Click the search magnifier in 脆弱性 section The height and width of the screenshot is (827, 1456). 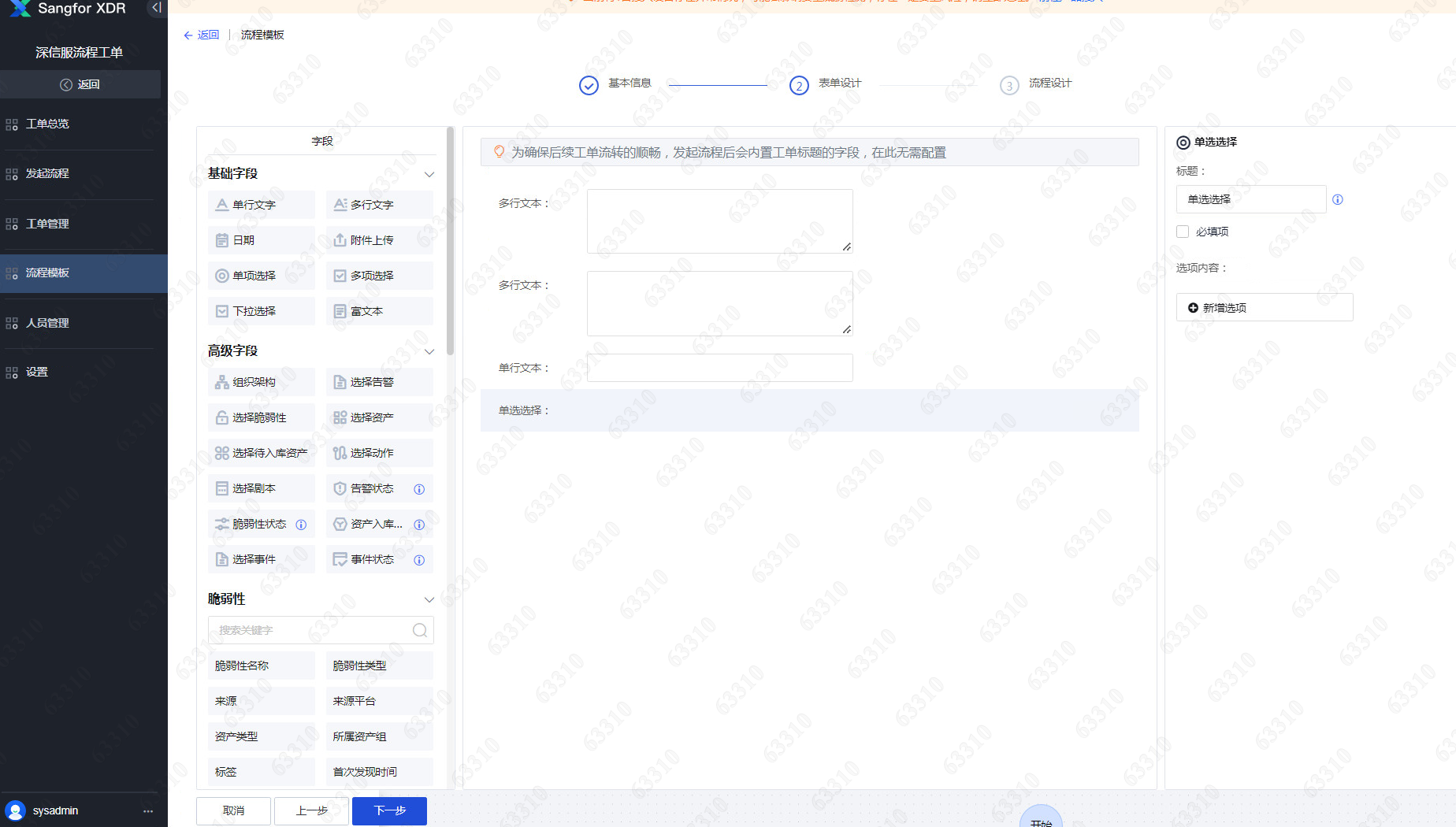click(x=420, y=630)
